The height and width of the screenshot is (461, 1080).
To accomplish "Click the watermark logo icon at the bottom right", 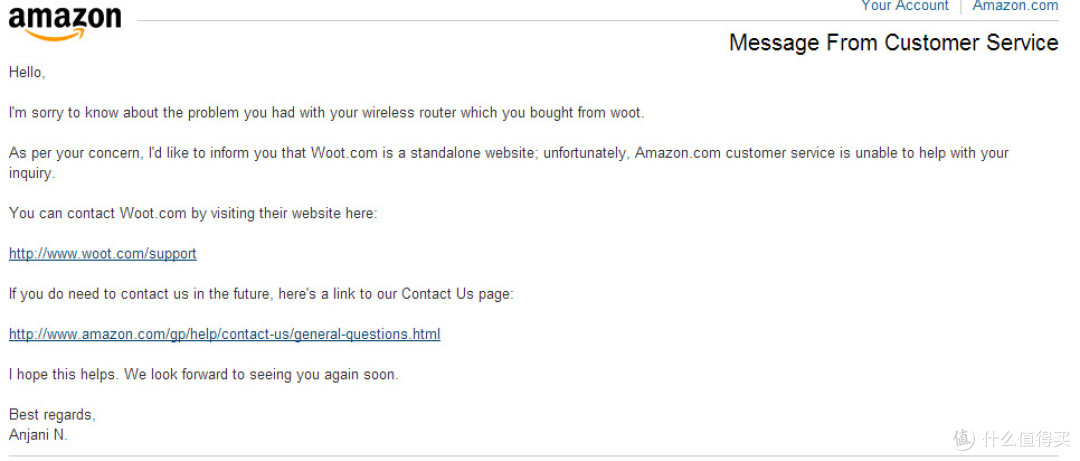I will pyautogui.click(x=964, y=439).
